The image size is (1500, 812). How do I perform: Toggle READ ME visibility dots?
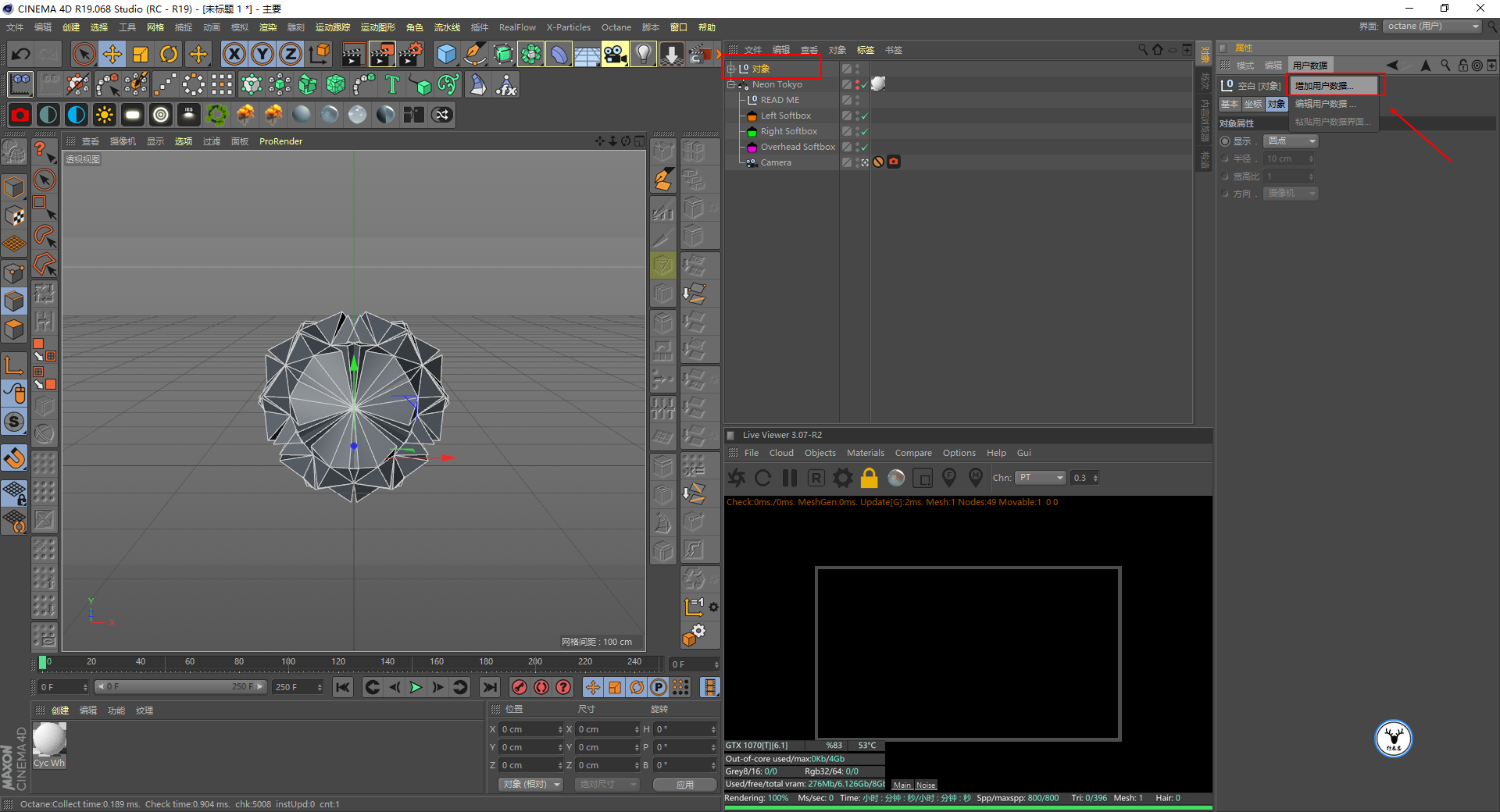tap(857, 100)
